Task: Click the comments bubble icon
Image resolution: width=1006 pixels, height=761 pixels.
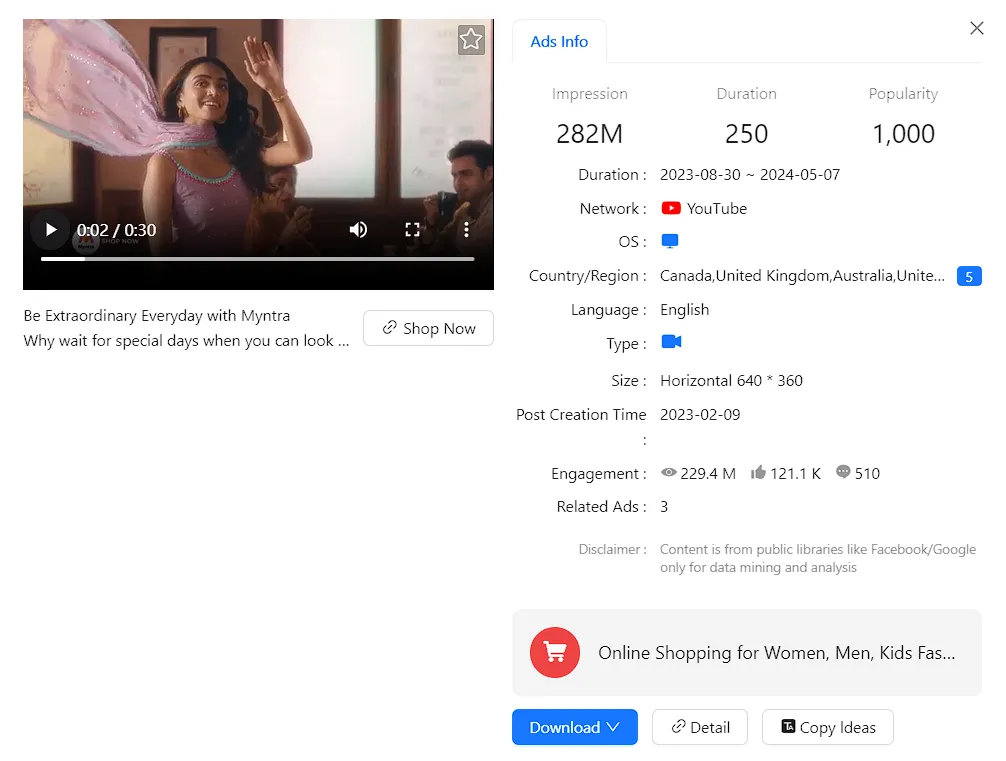Action: click(x=843, y=473)
